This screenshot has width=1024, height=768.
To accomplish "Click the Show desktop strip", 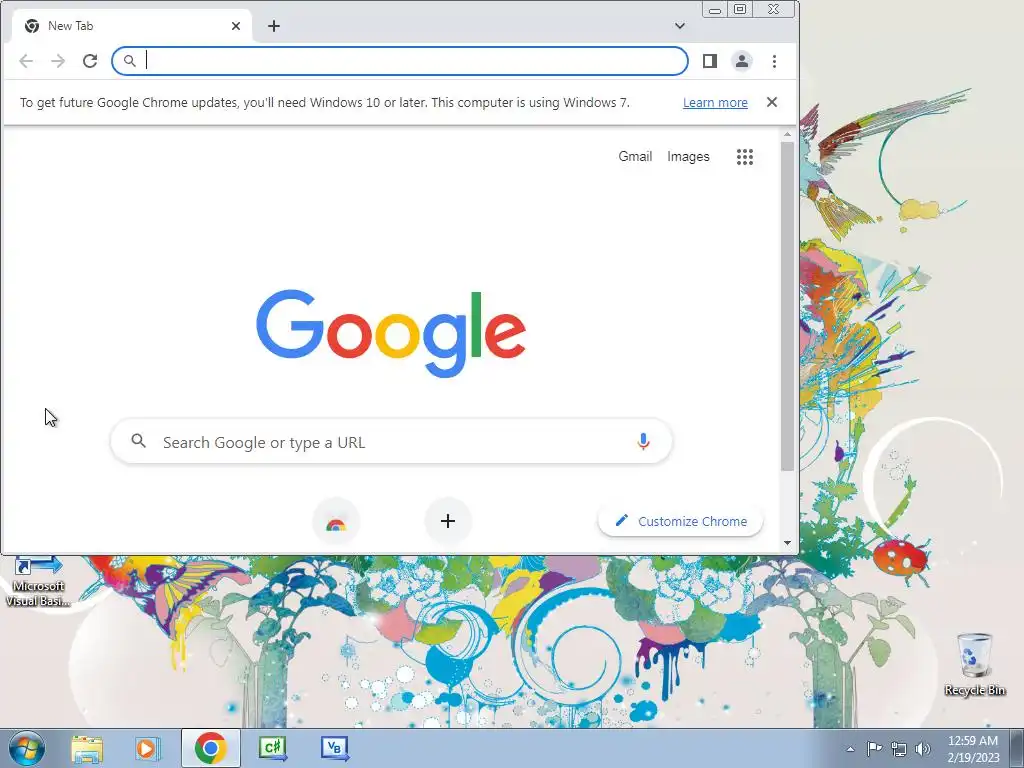I will [1017, 748].
